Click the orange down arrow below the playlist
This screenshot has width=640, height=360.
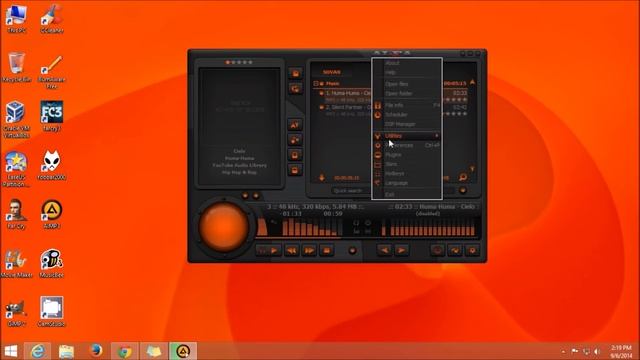322,178
